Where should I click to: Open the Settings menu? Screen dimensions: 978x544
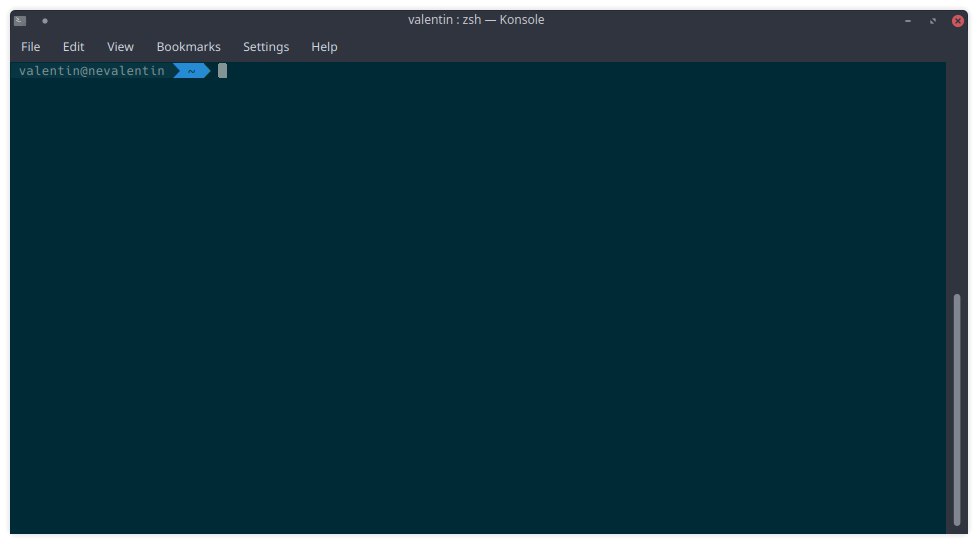coord(266,47)
